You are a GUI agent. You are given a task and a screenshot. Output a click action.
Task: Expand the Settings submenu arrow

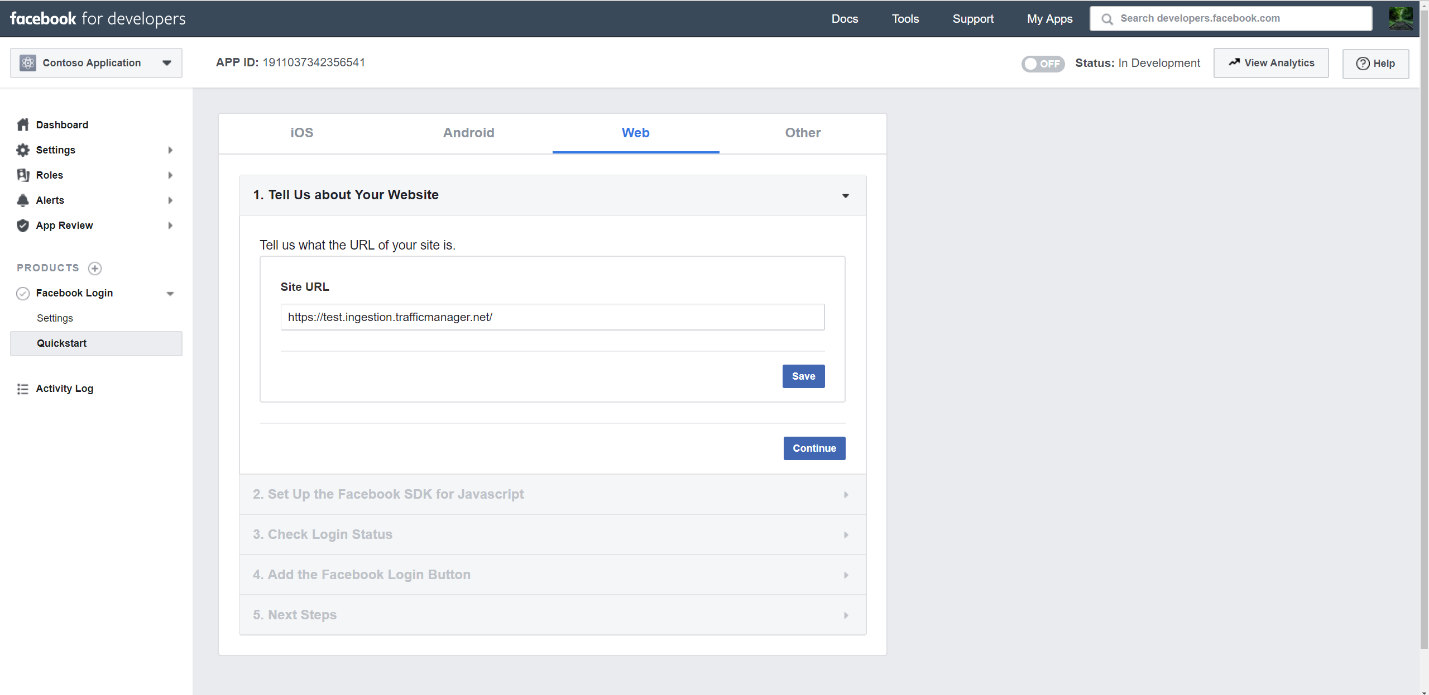[x=170, y=150]
